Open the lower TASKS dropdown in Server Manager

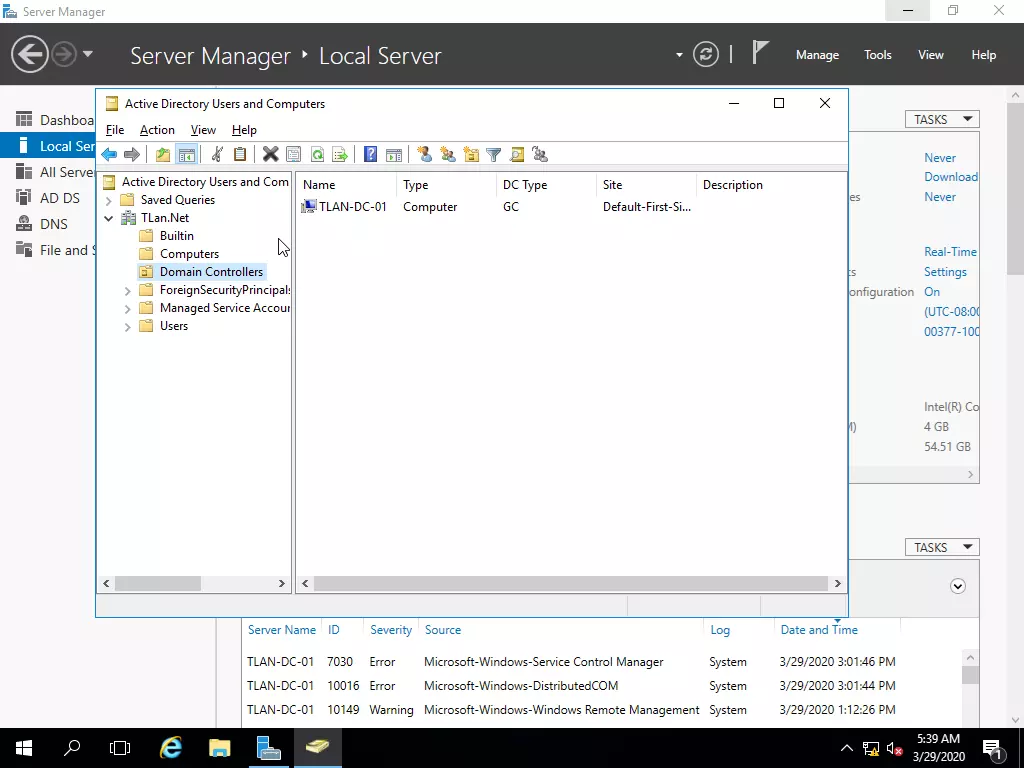942,547
